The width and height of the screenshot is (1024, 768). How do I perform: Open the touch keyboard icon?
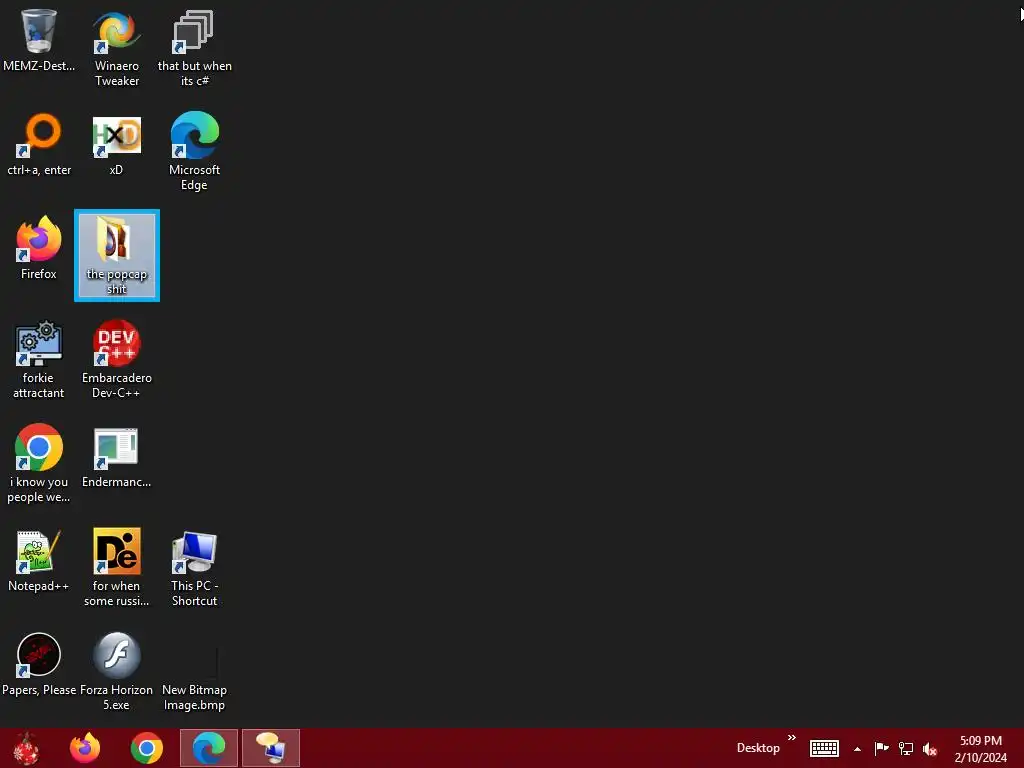(824, 748)
